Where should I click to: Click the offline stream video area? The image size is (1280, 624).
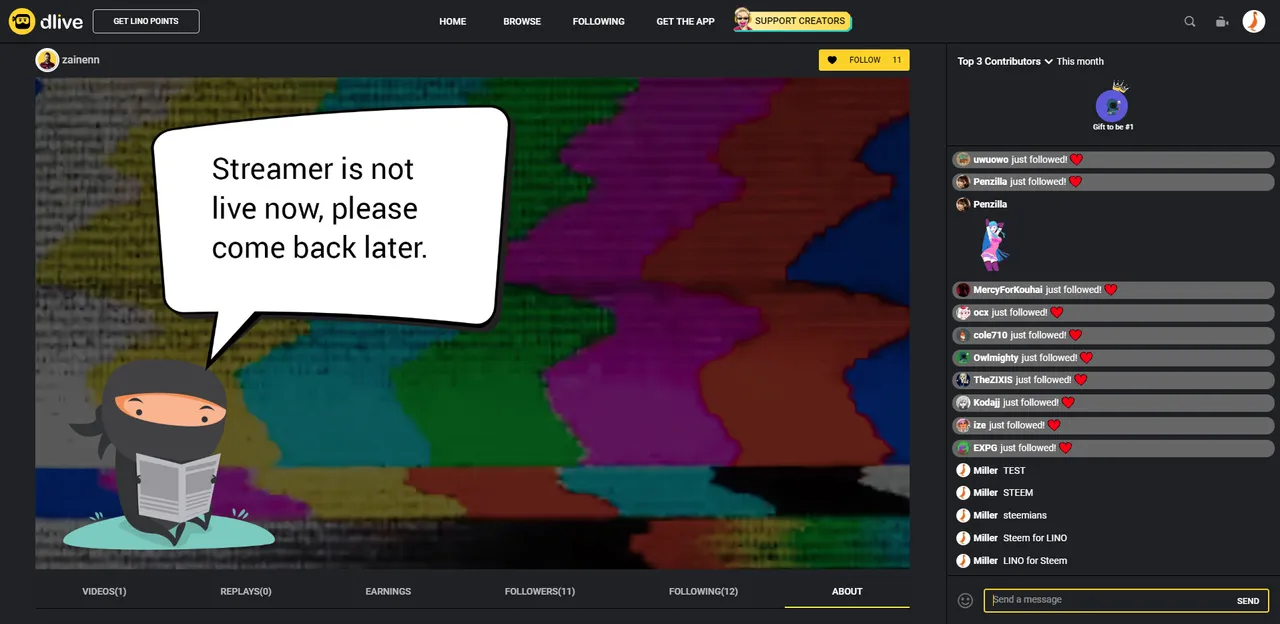coord(472,323)
